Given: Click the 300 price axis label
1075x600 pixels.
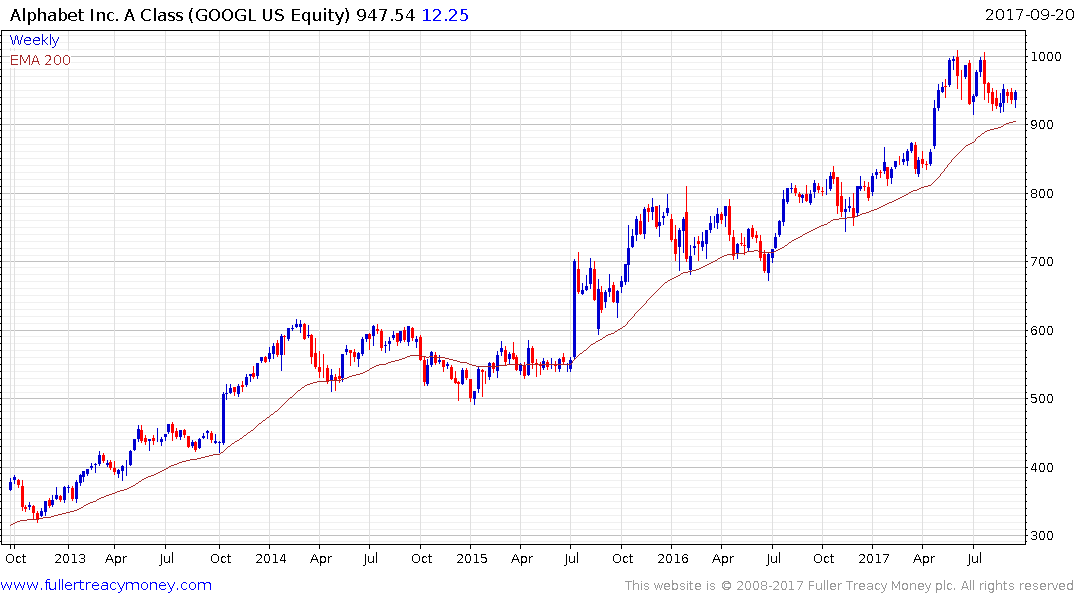Looking at the screenshot, I should pyautogui.click(x=1042, y=536).
